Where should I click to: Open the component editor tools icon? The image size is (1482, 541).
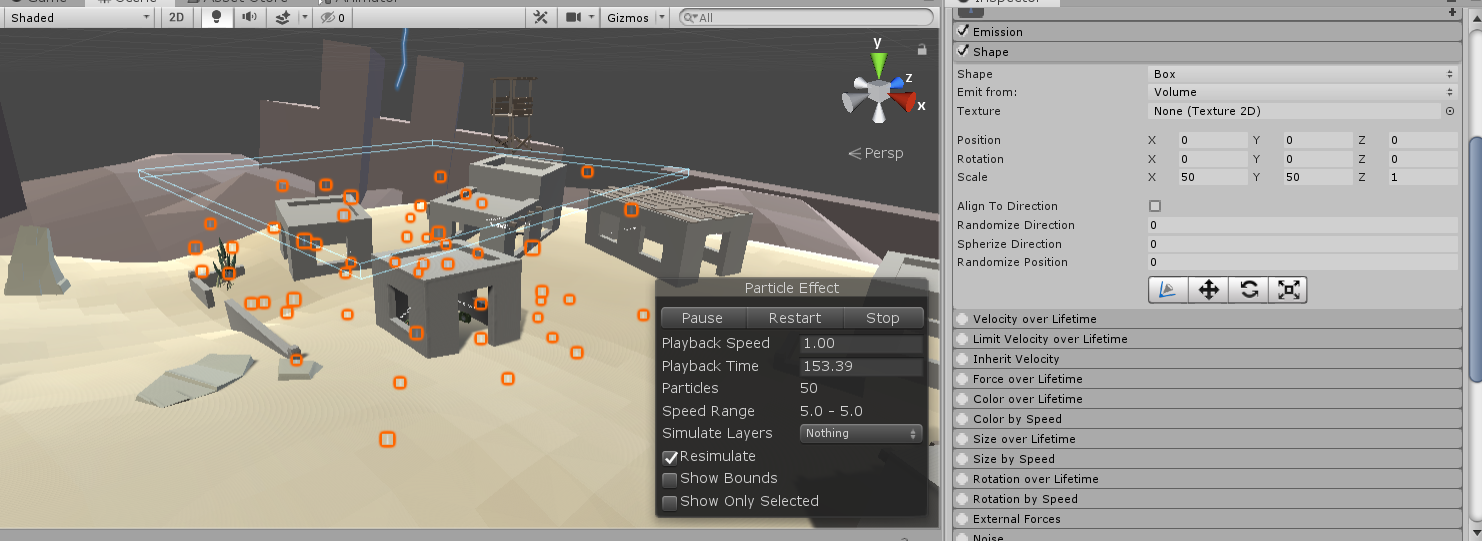pos(540,18)
